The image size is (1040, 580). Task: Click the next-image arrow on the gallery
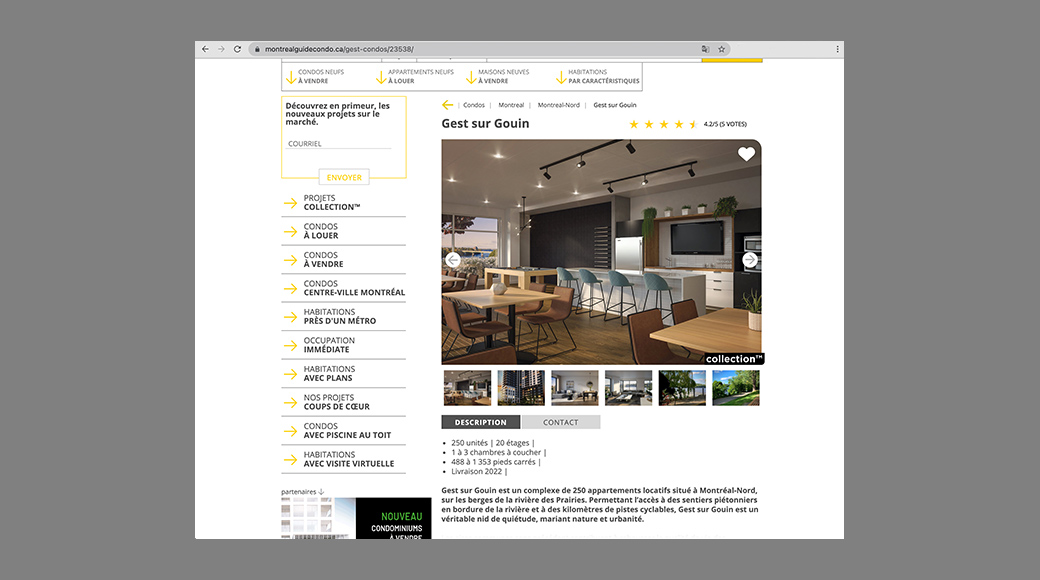tap(749, 259)
